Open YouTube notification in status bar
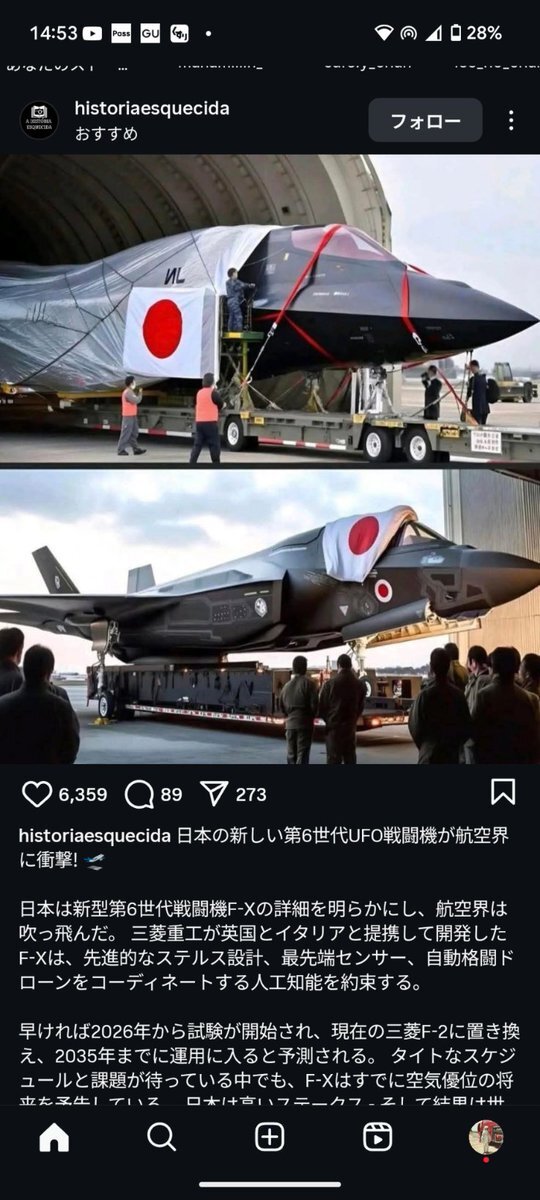This screenshot has height=1200, width=540. click(x=92, y=33)
